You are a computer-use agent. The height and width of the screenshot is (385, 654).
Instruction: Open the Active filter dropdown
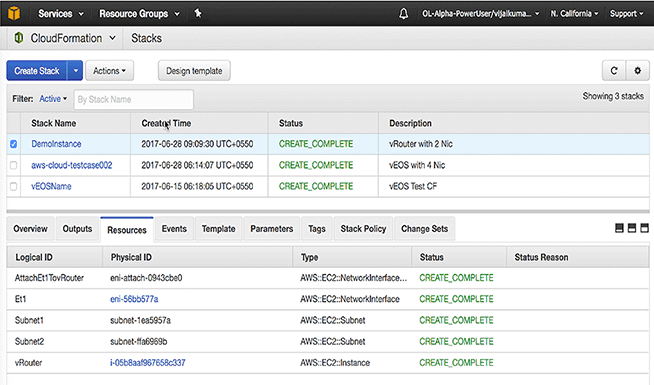point(53,99)
